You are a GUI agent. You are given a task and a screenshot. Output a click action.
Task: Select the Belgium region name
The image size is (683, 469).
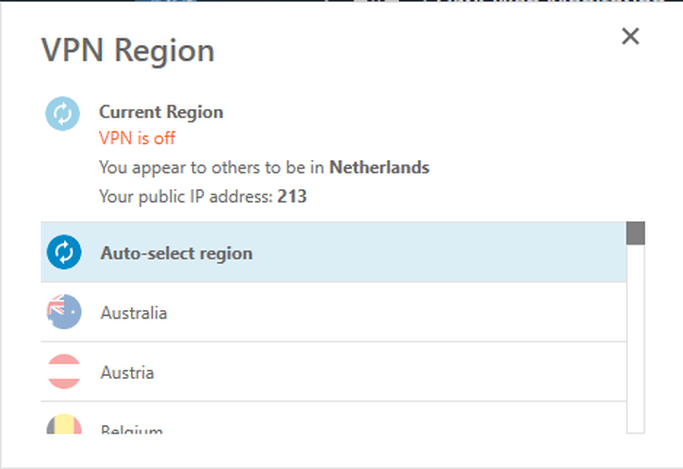[131, 429]
